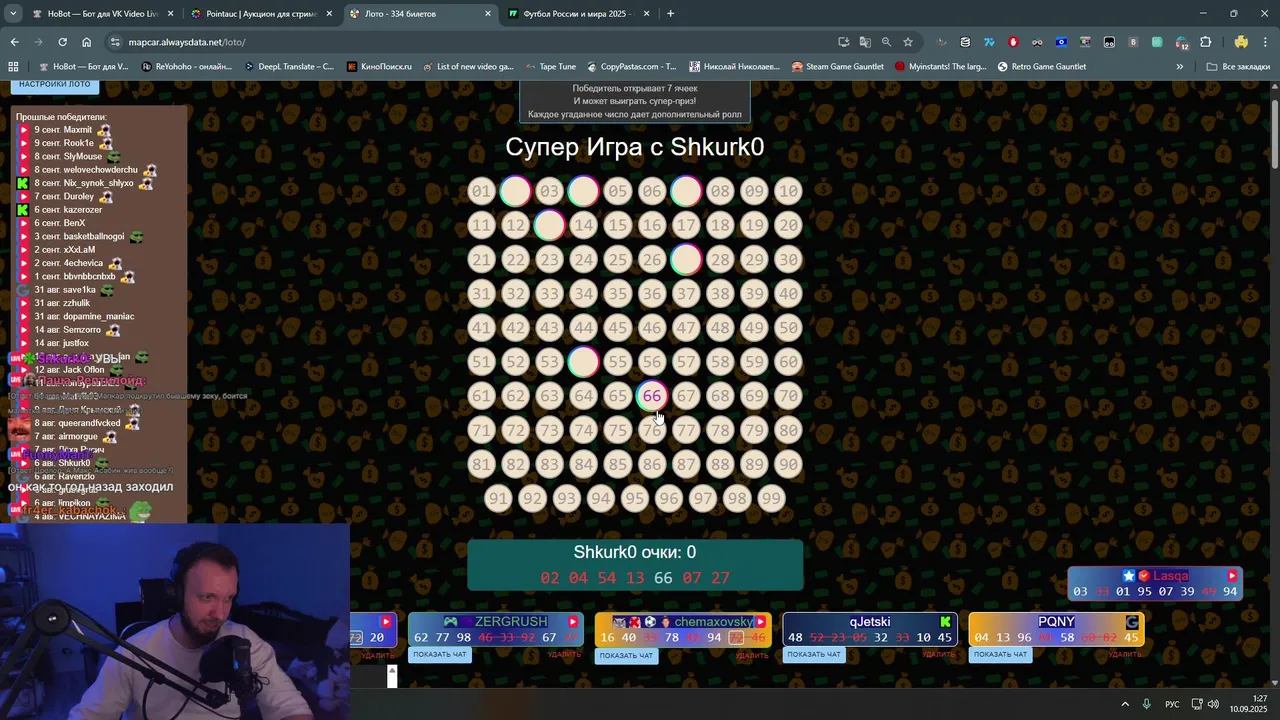Open КиноПоиск.ru bookmark
Viewport: 1280px width, 720px height.
(x=379, y=67)
